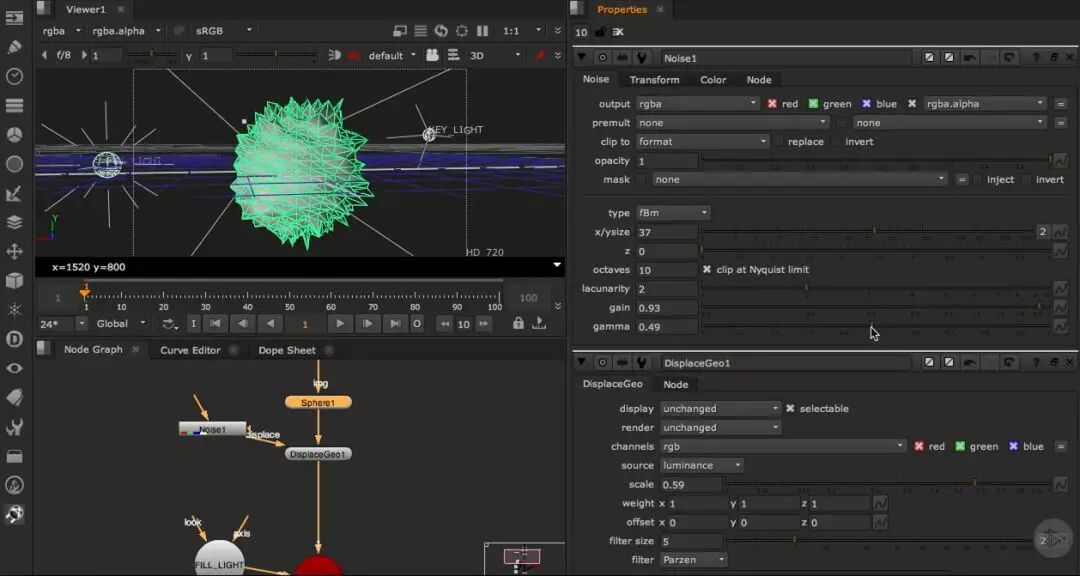This screenshot has height=576, width=1080.
Task: Open the sRGB viewer colorspace dropdown
Action: [x=223, y=31]
